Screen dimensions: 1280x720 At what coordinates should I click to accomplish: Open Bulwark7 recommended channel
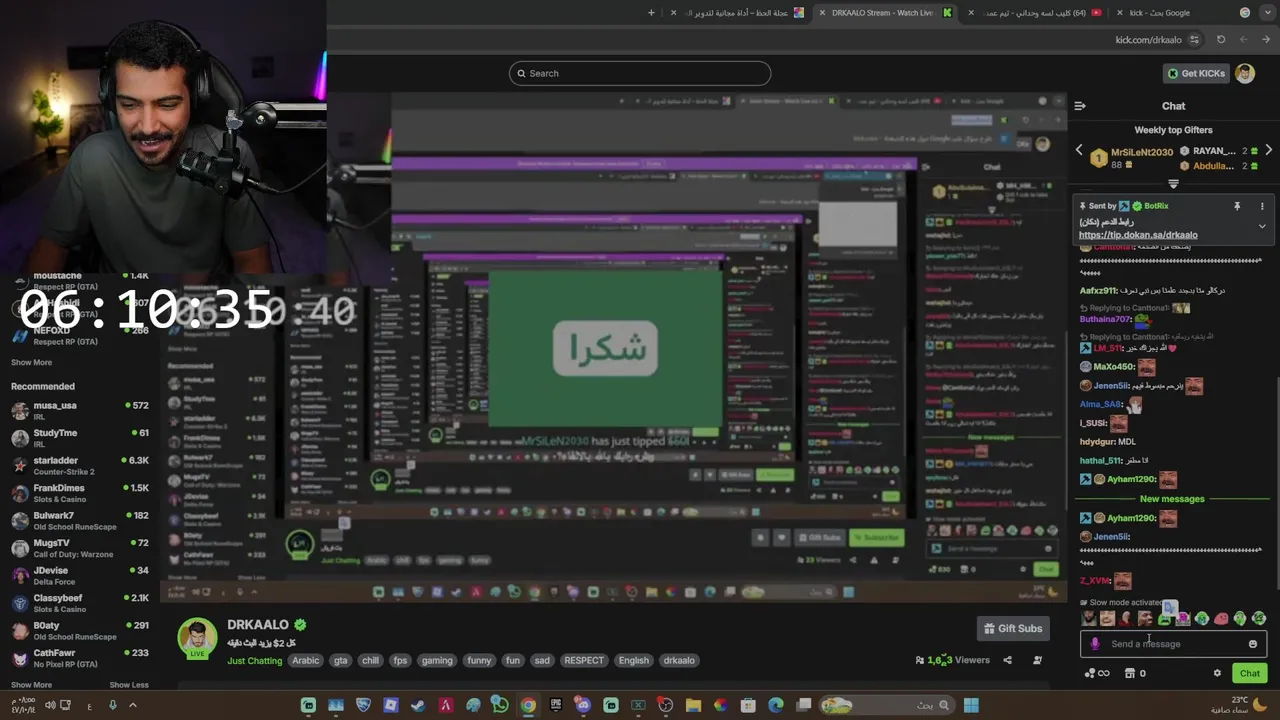pyautogui.click(x=80, y=520)
